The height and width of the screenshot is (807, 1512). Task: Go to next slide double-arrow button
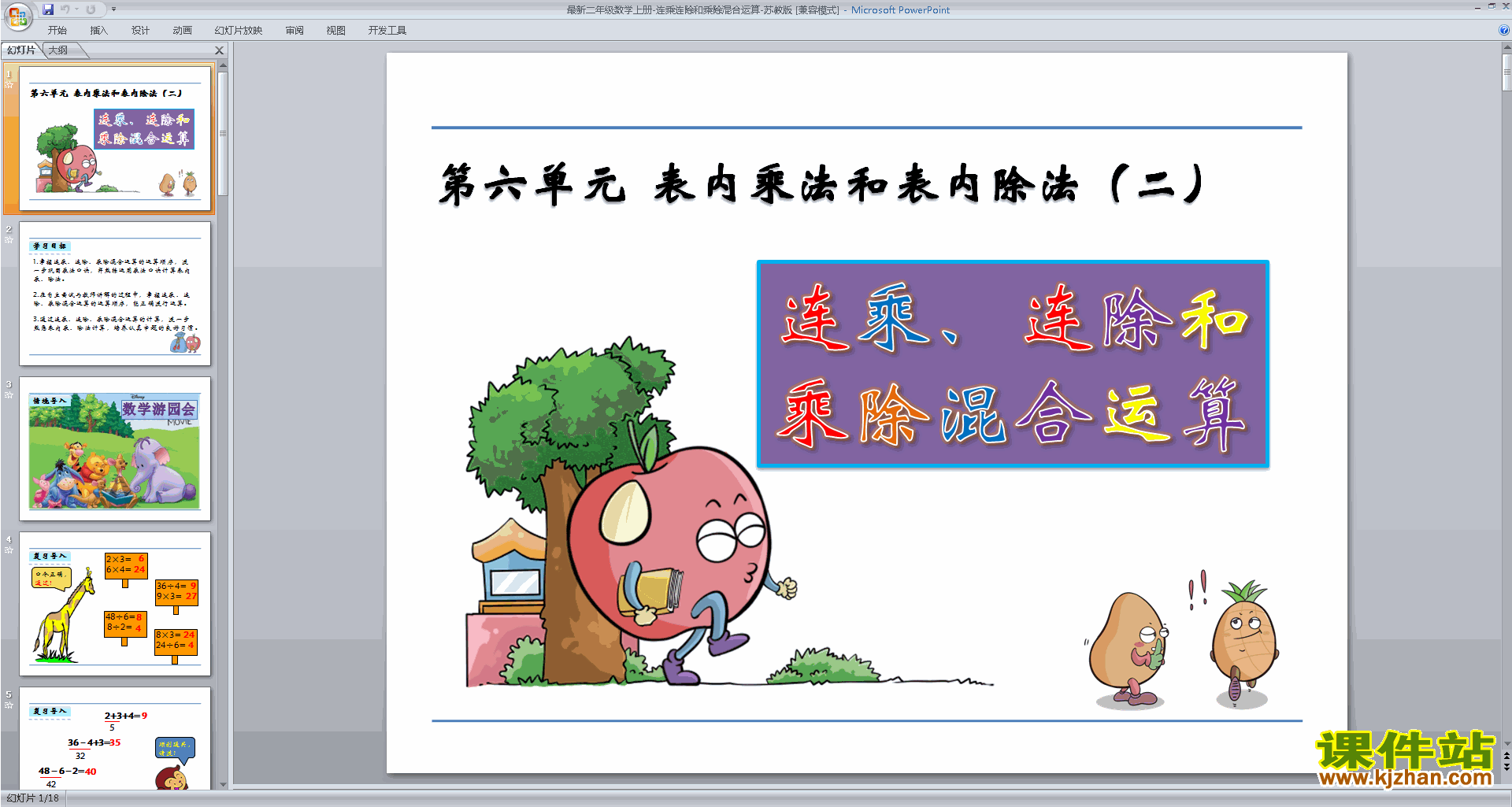click(1506, 767)
